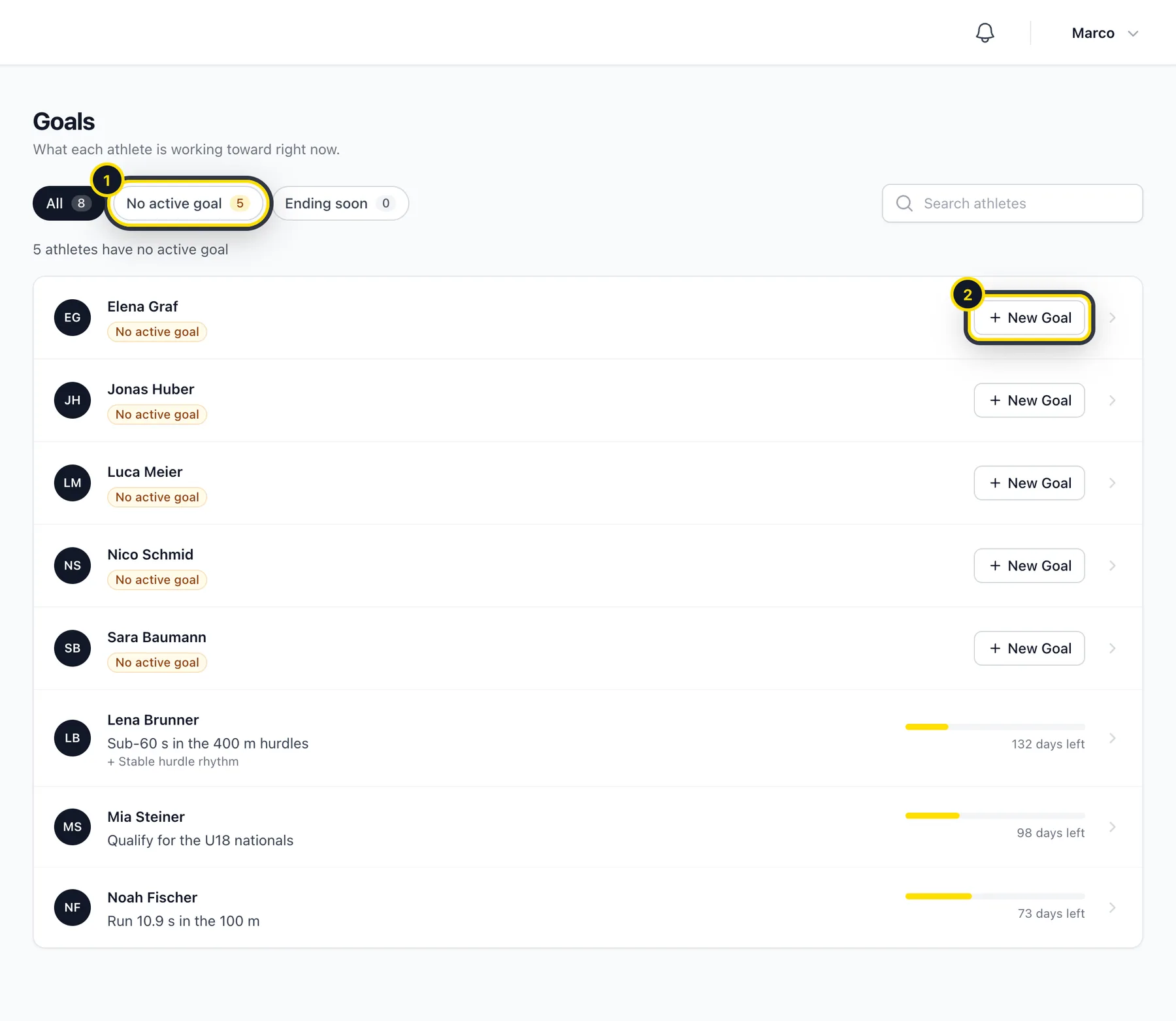Click the search magnifier icon
The width and height of the screenshot is (1176, 1021).
pos(904,203)
